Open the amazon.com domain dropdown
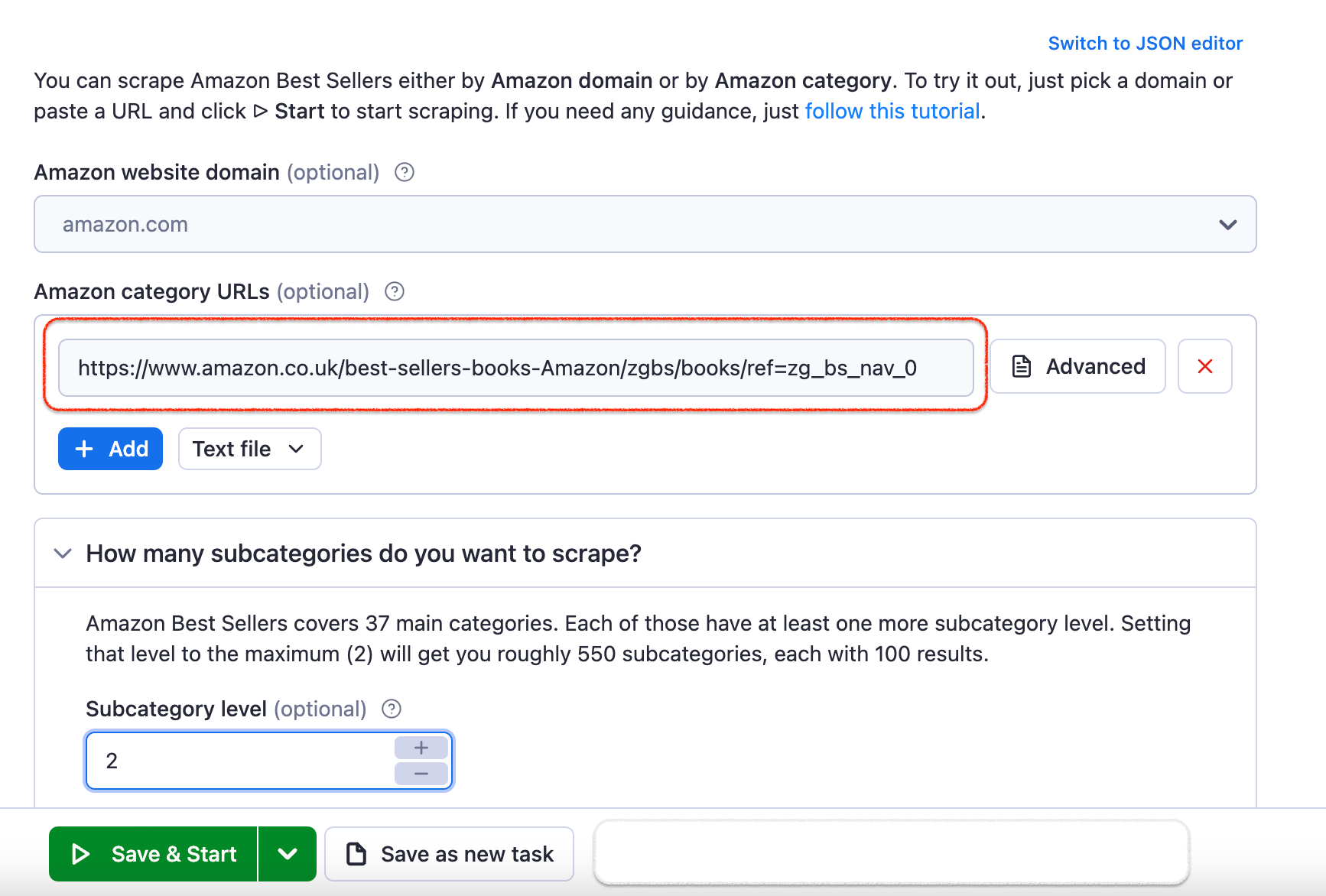 click(x=1228, y=224)
